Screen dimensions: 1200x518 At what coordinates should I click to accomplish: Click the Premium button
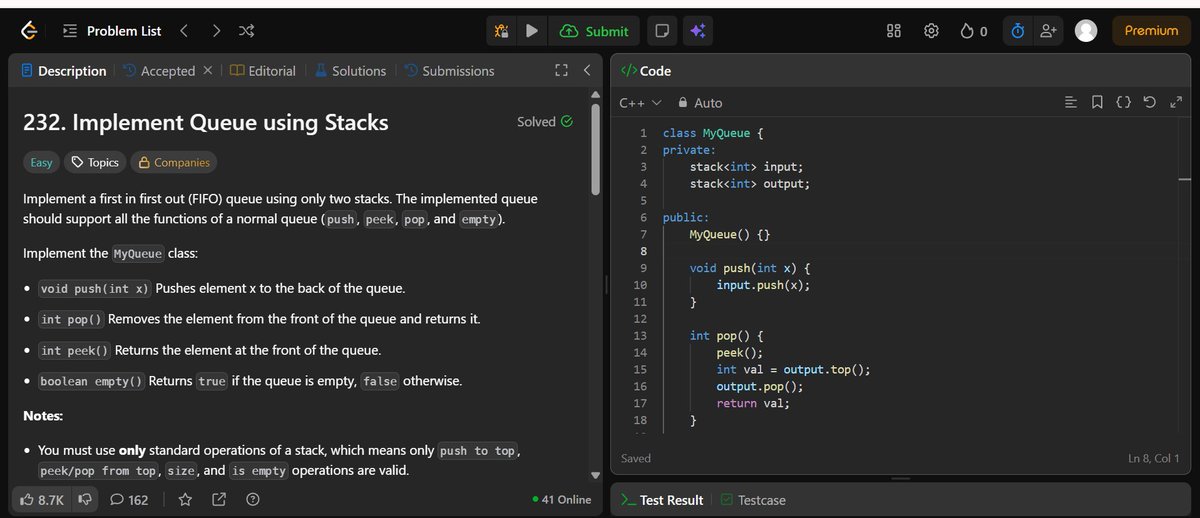(1151, 31)
